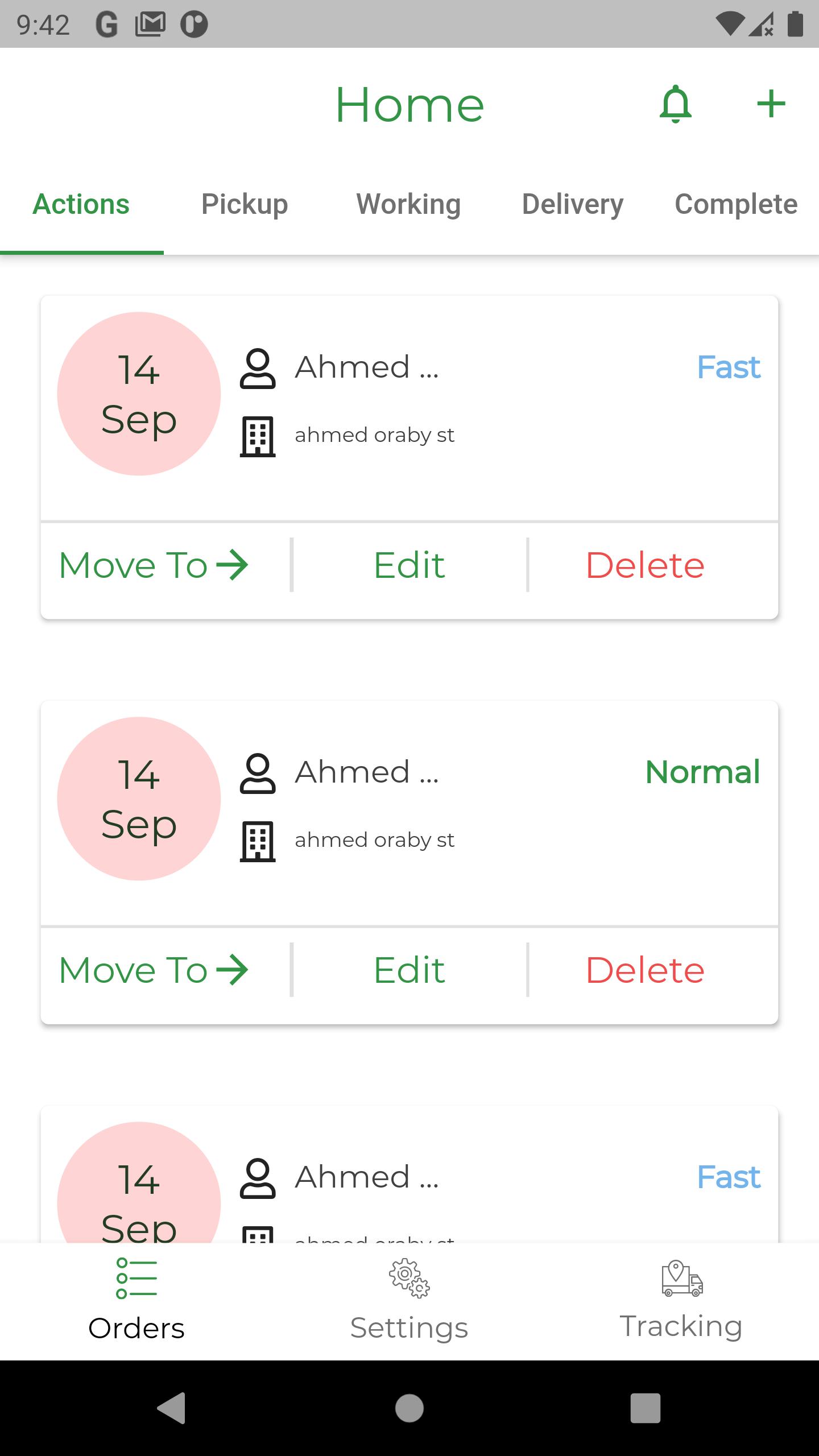Viewport: 819px width, 1456px height.
Task: Open notifications with the bell icon
Action: (675, 104)
